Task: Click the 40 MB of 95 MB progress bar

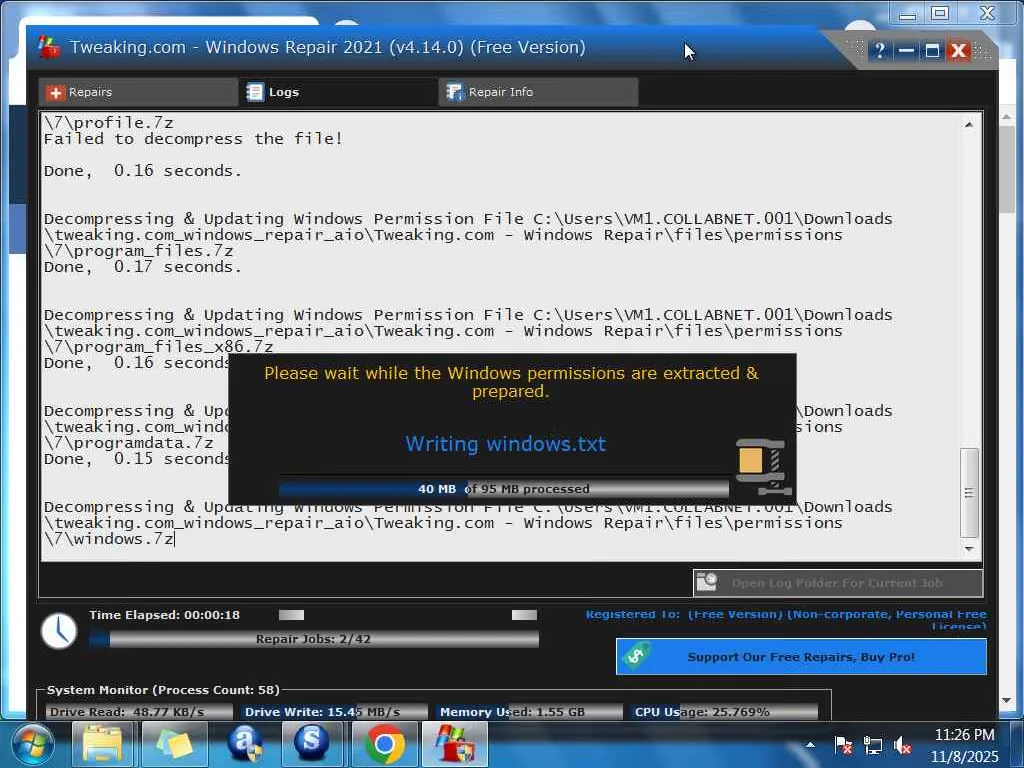Action: [504, 488]
